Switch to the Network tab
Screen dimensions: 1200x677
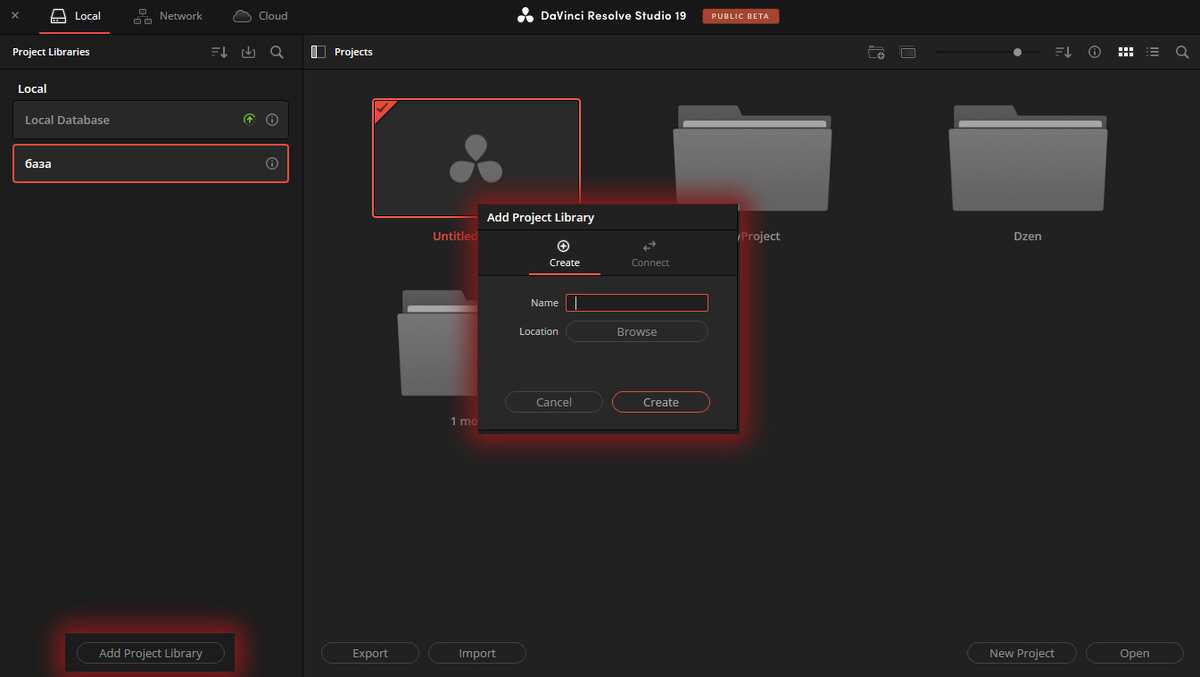click(168, 16)
